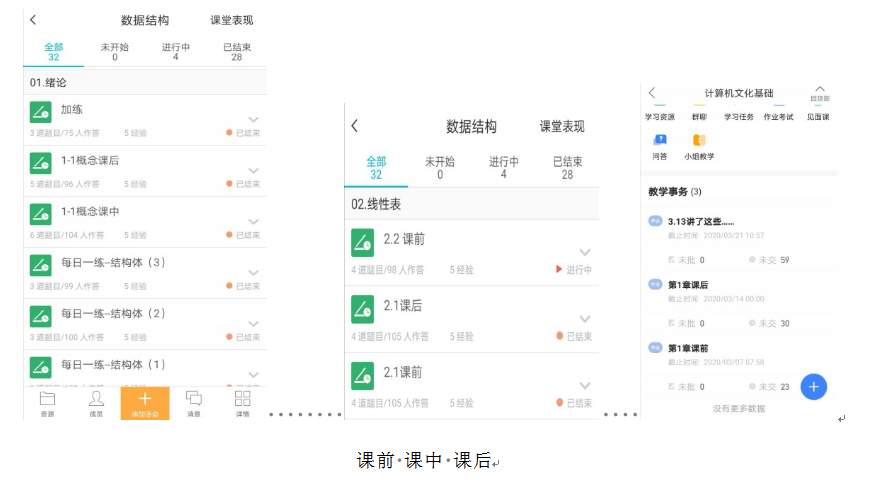The width and height of the screenshot is (883, 485).
Task: Open the 资源 folder icon in bottom bar
Action: tap(47, 400)
